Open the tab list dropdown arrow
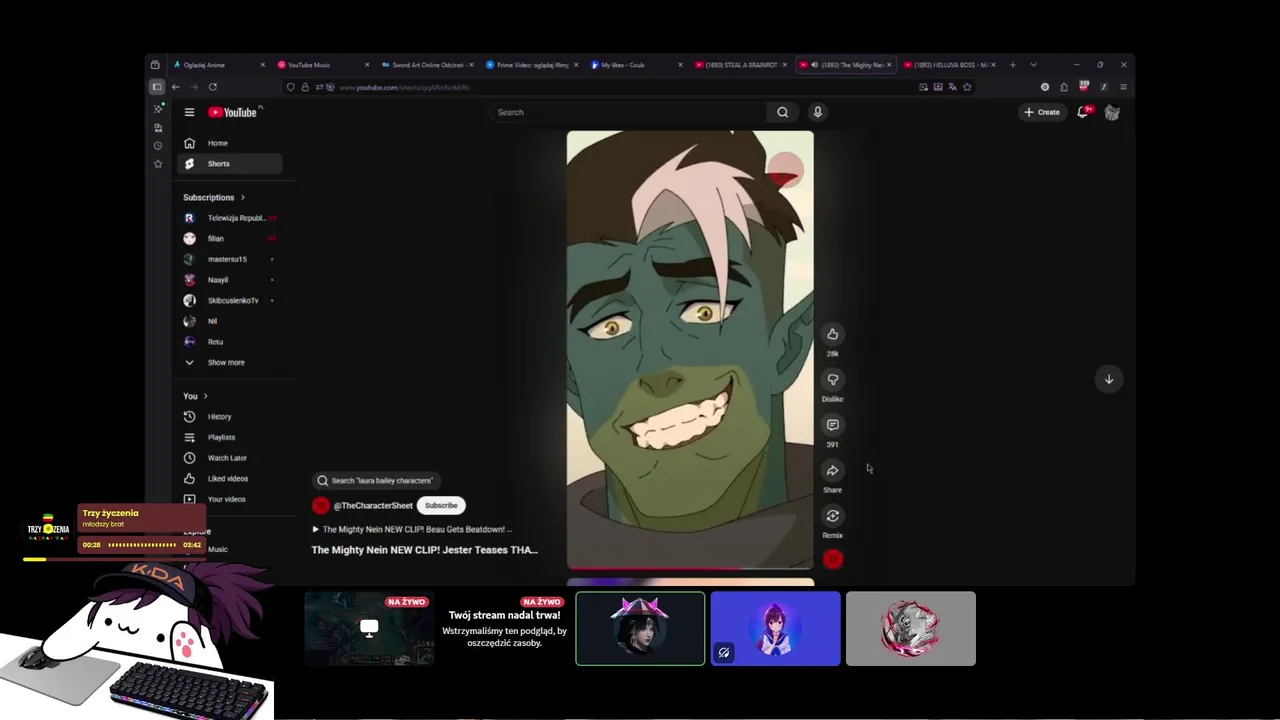 [x=1033, y=65]
